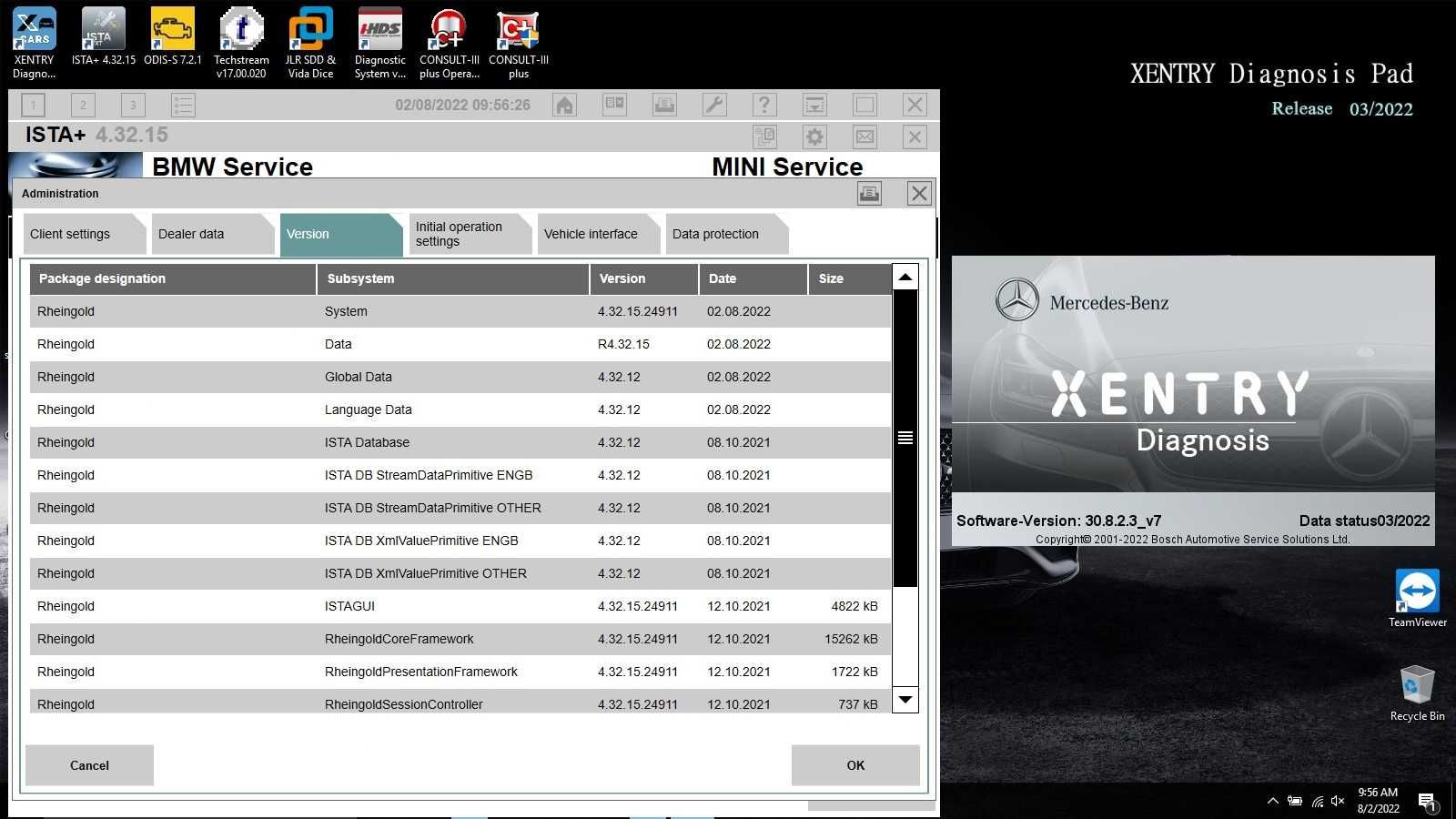Confirm Administration dialog with OK

click(855, 765)
